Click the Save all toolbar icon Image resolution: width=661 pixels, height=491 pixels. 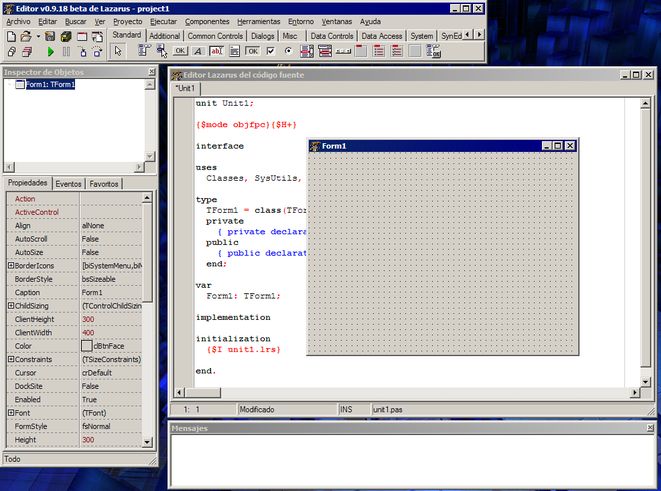point(66,37)
